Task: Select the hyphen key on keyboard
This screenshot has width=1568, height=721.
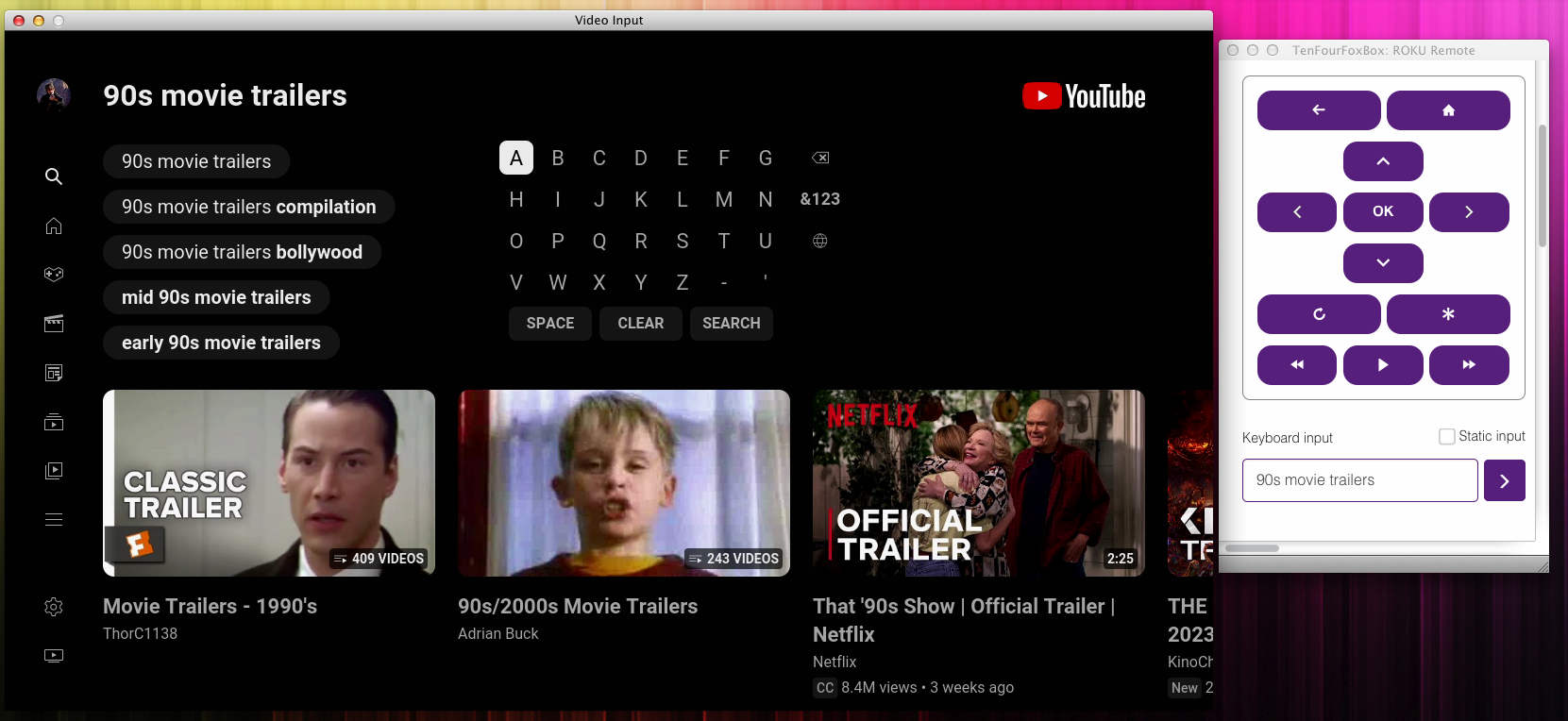Action: point(724,282)
